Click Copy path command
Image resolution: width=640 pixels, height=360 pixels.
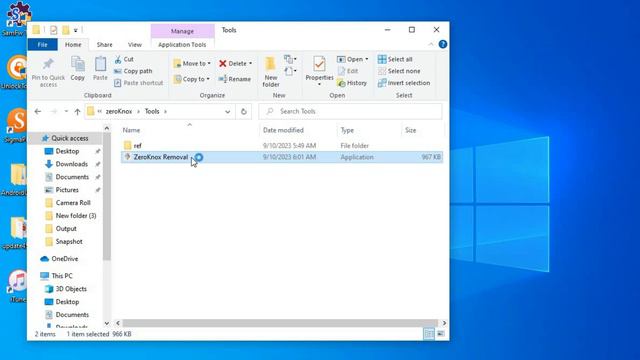tap(133, 71)
